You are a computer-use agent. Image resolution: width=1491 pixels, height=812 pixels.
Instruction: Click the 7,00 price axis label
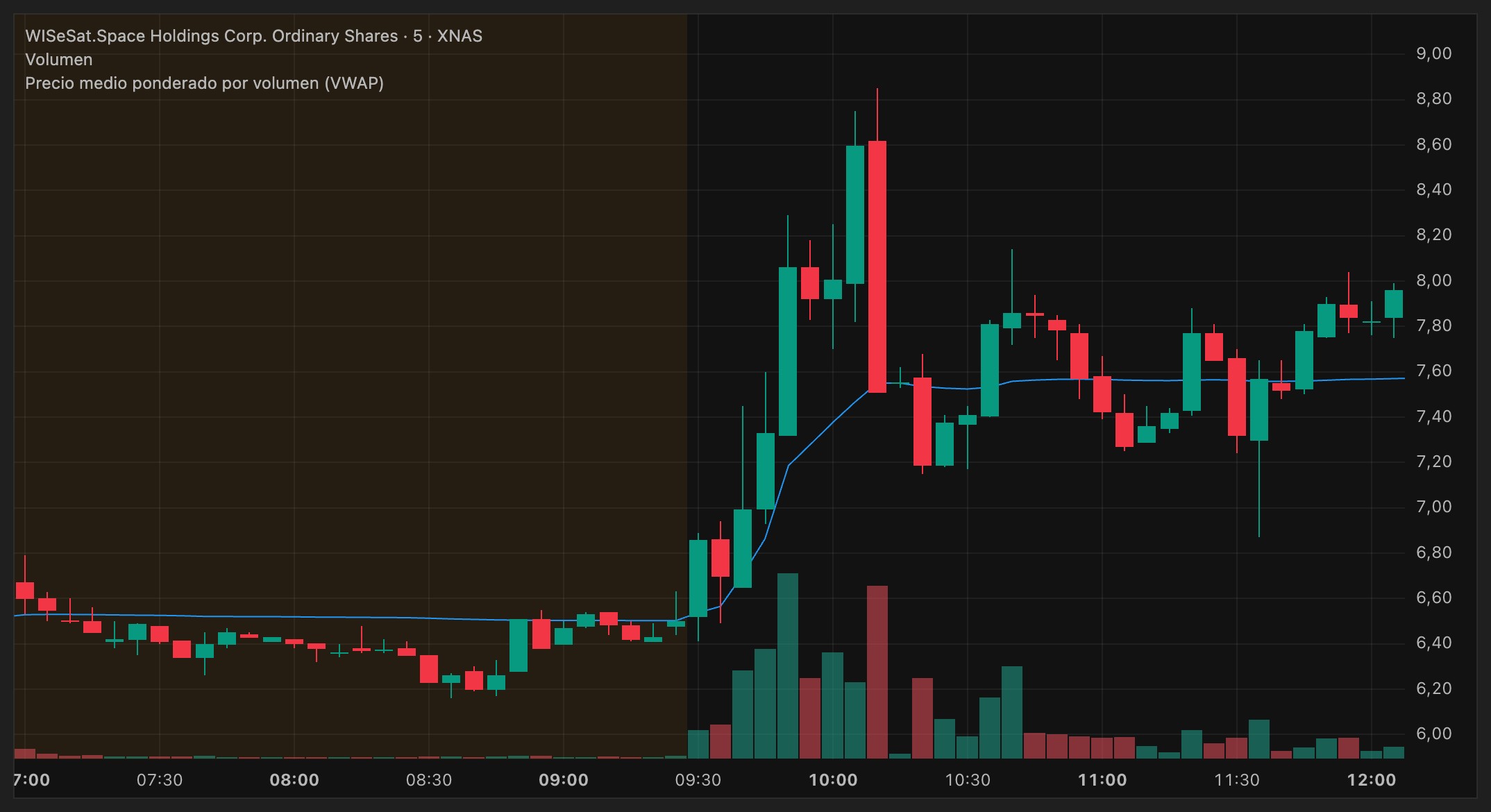(1433, 507)
